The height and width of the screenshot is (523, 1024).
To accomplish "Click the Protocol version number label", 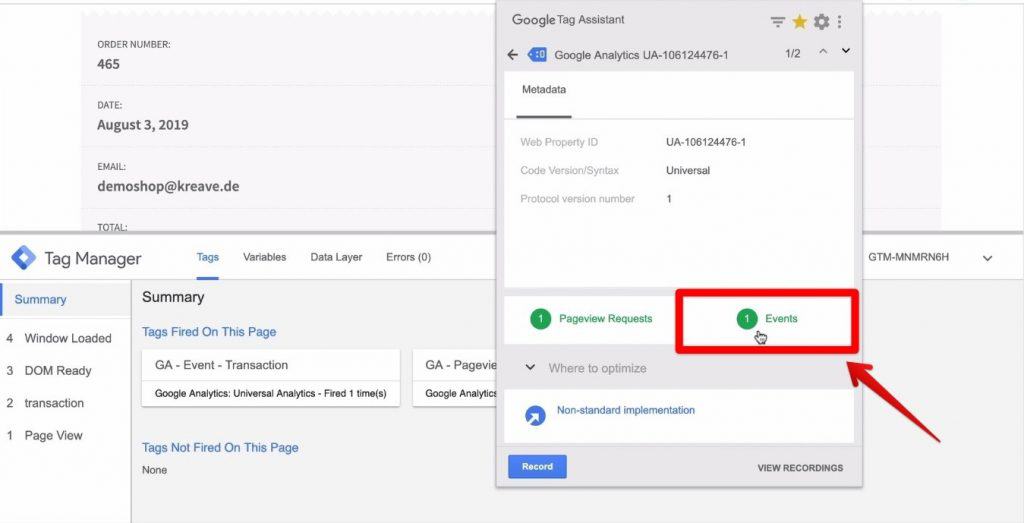I will [577, 198].
